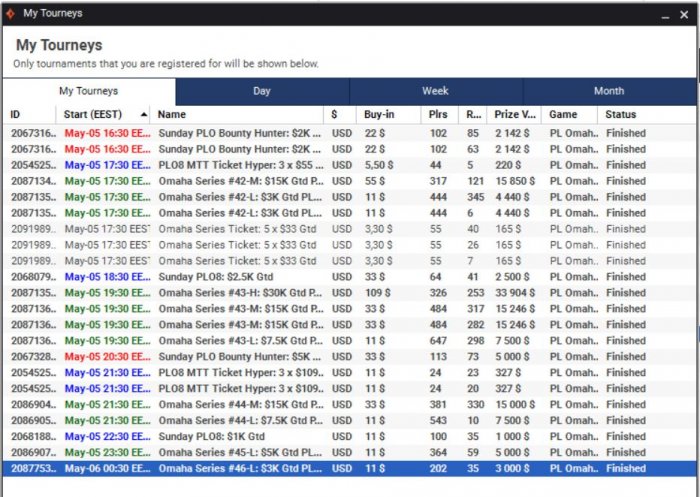
Task: Click the poker app logo icon in title bar
Action: point(9,13)
